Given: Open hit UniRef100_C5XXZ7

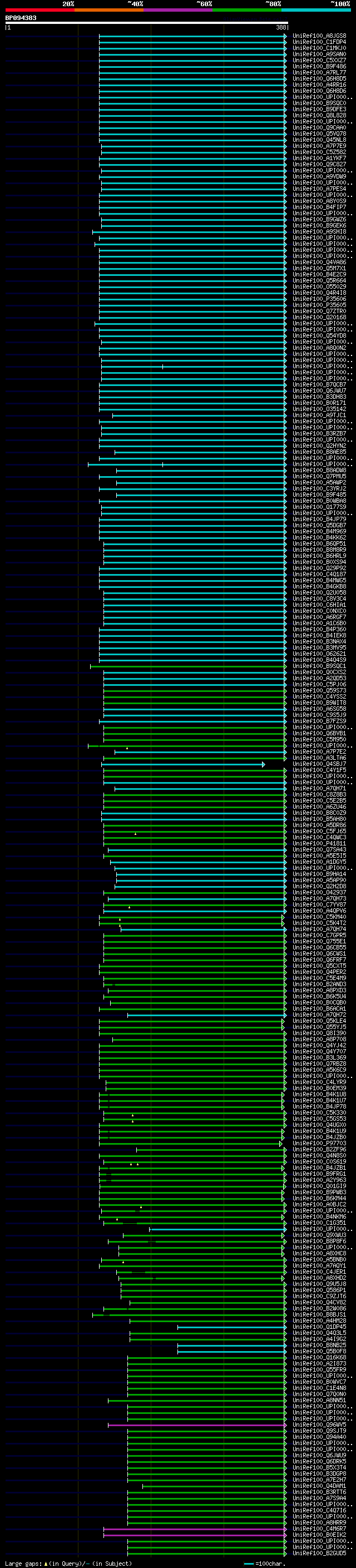Looking at the screenshot, I should pos(319,60).
